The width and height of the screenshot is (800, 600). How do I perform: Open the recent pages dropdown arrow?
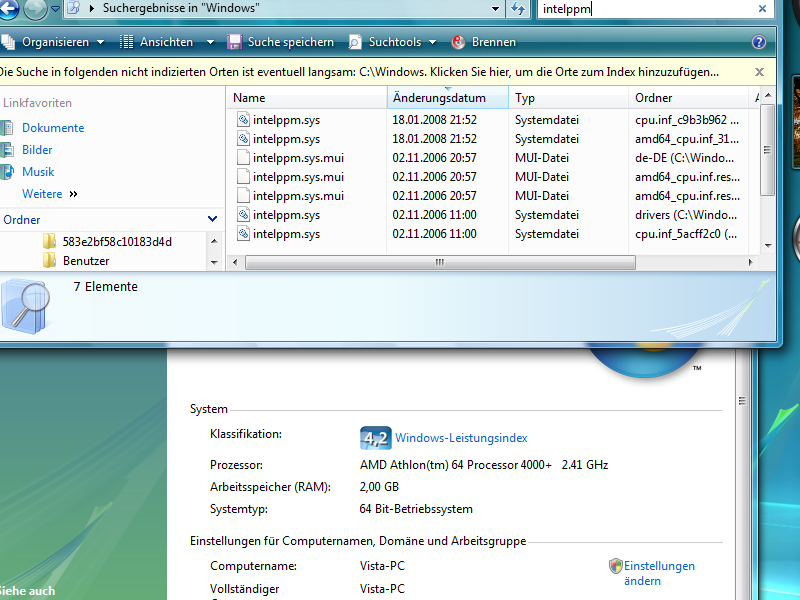[x=56, y=8]
